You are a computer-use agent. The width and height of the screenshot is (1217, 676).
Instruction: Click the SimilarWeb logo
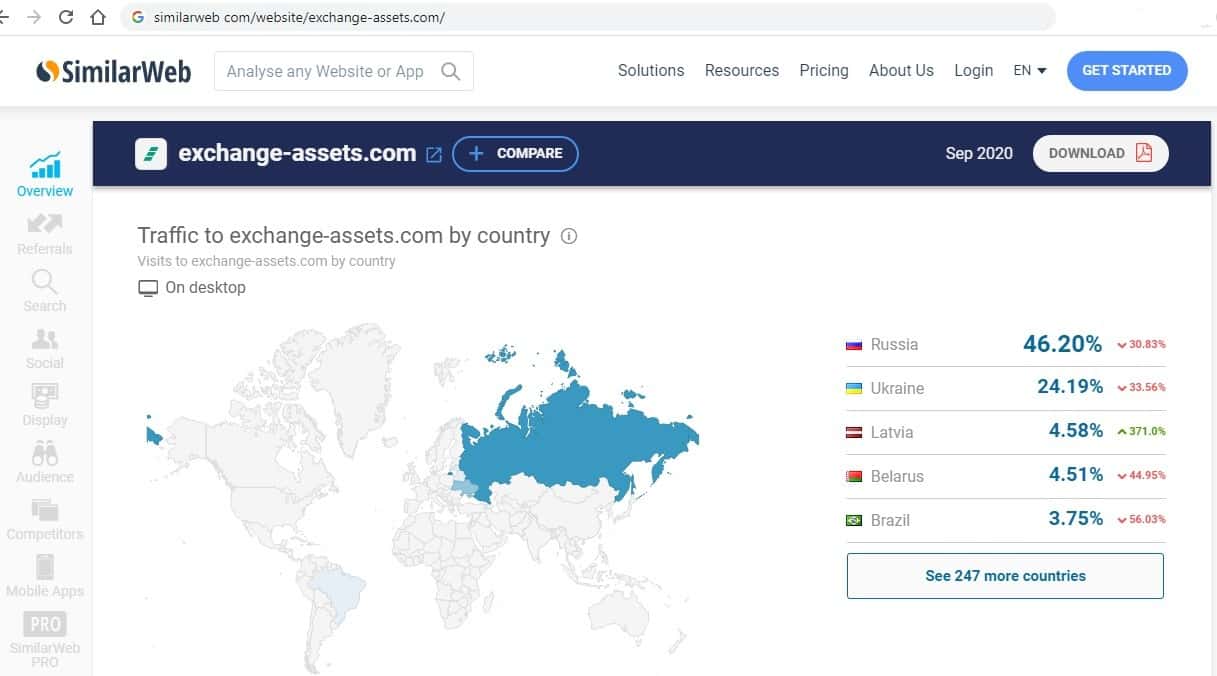(x=113, y=71)
